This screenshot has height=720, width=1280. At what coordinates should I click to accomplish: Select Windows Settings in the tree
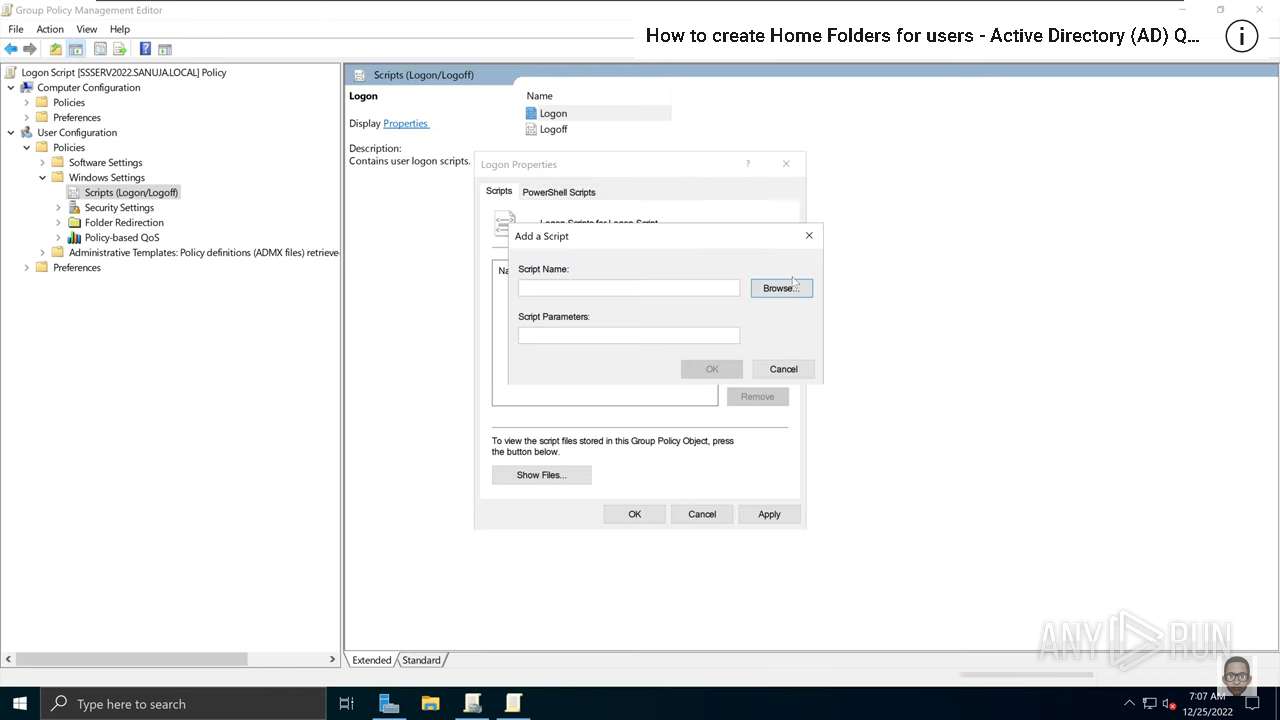(x=107, y=177)
